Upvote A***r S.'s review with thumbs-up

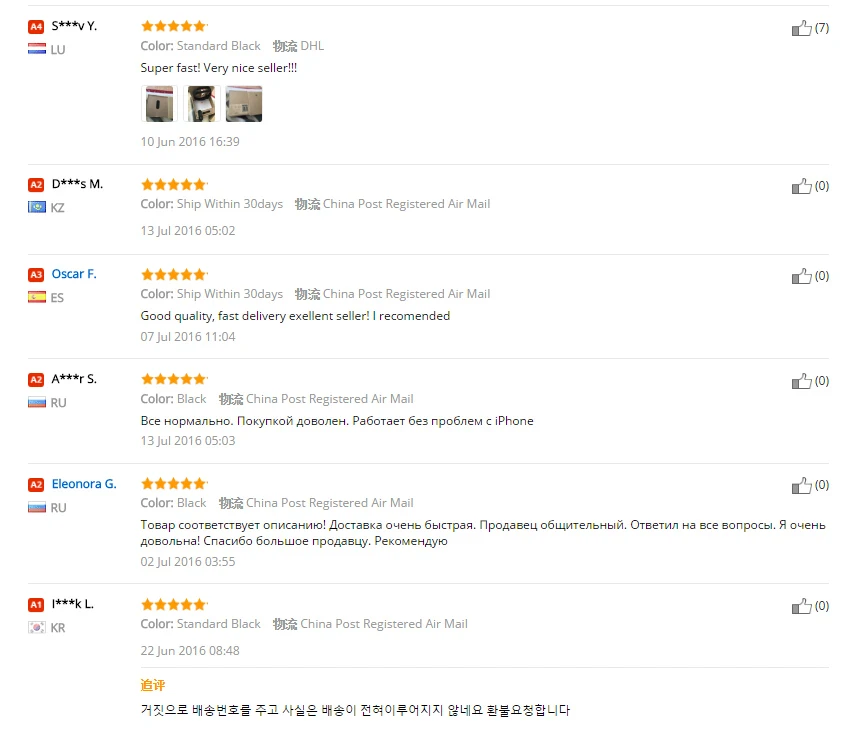pos(801,381)
